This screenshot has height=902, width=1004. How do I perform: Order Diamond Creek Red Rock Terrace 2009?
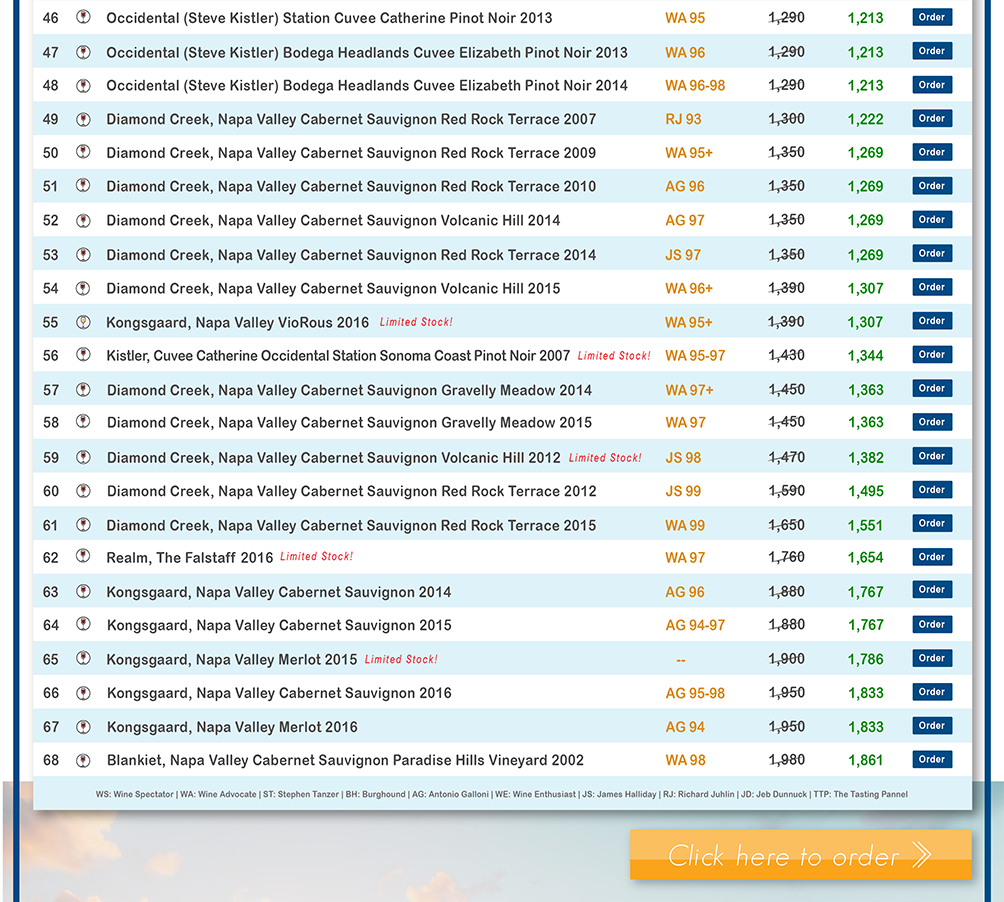point(932,152)
